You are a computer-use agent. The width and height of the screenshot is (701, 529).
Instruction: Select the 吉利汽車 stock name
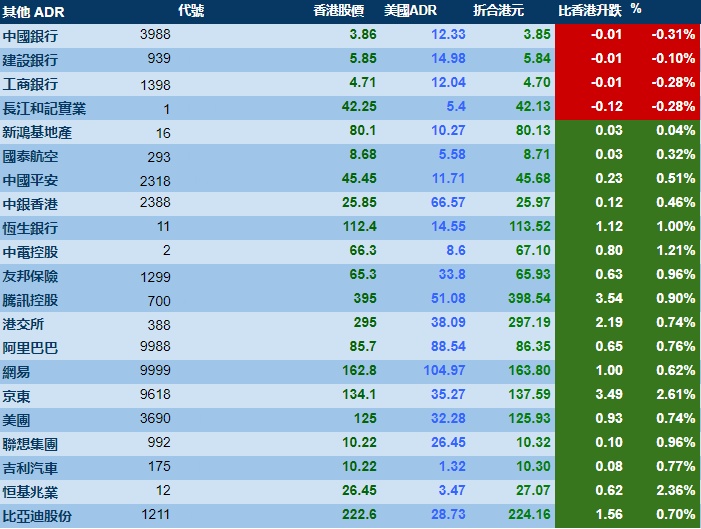coord(30,468)
